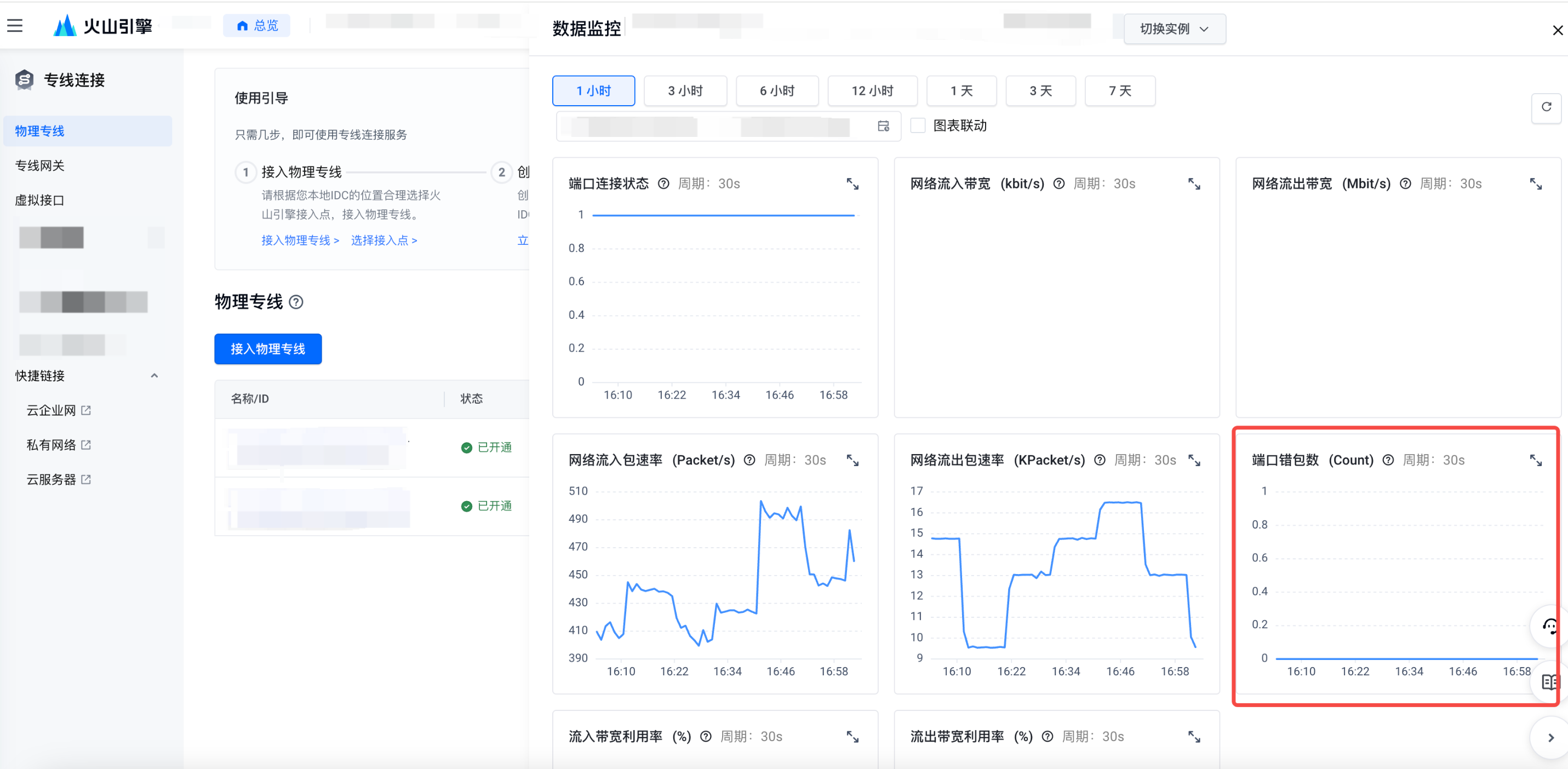Select the 3 小时 time range
This screenshot has height=769, width=1568.
[x=685, y=91]
